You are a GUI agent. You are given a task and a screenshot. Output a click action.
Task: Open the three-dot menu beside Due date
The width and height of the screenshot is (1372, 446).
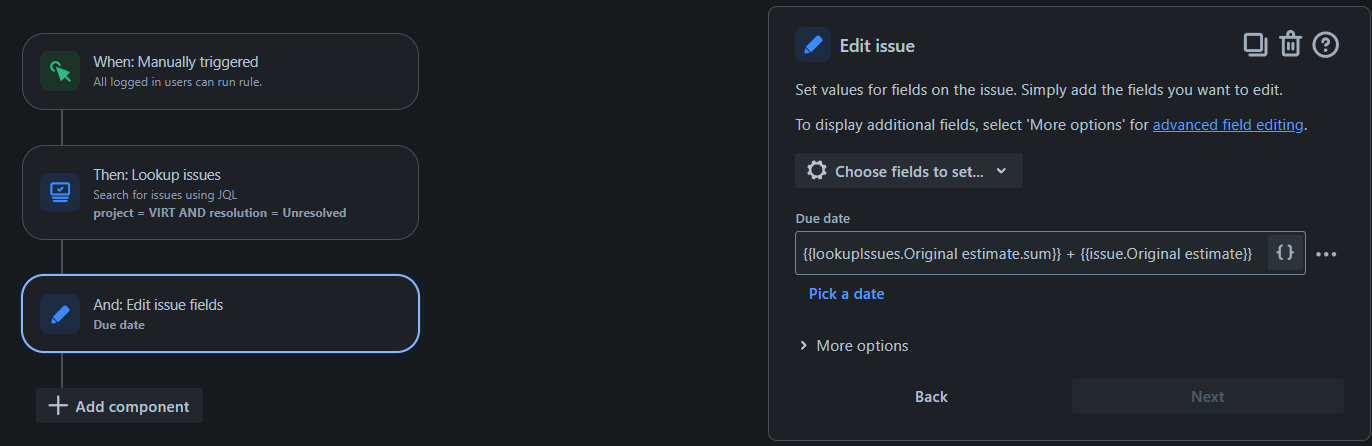[x=1326, y=254]
